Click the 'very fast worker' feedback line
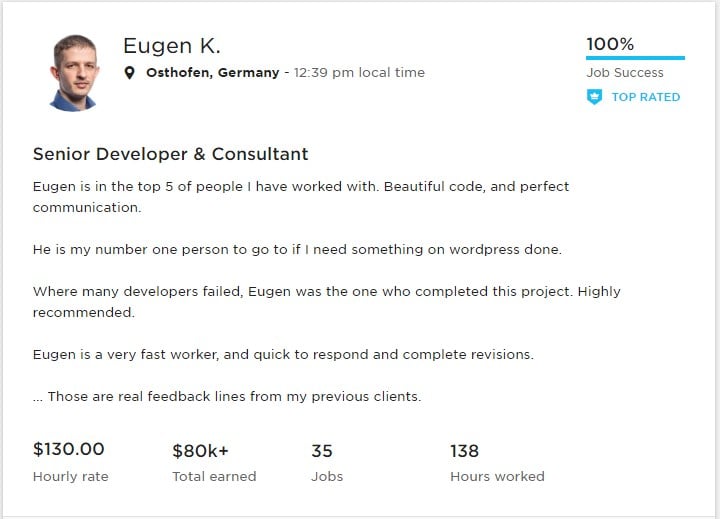 click(x=282, y=354)
